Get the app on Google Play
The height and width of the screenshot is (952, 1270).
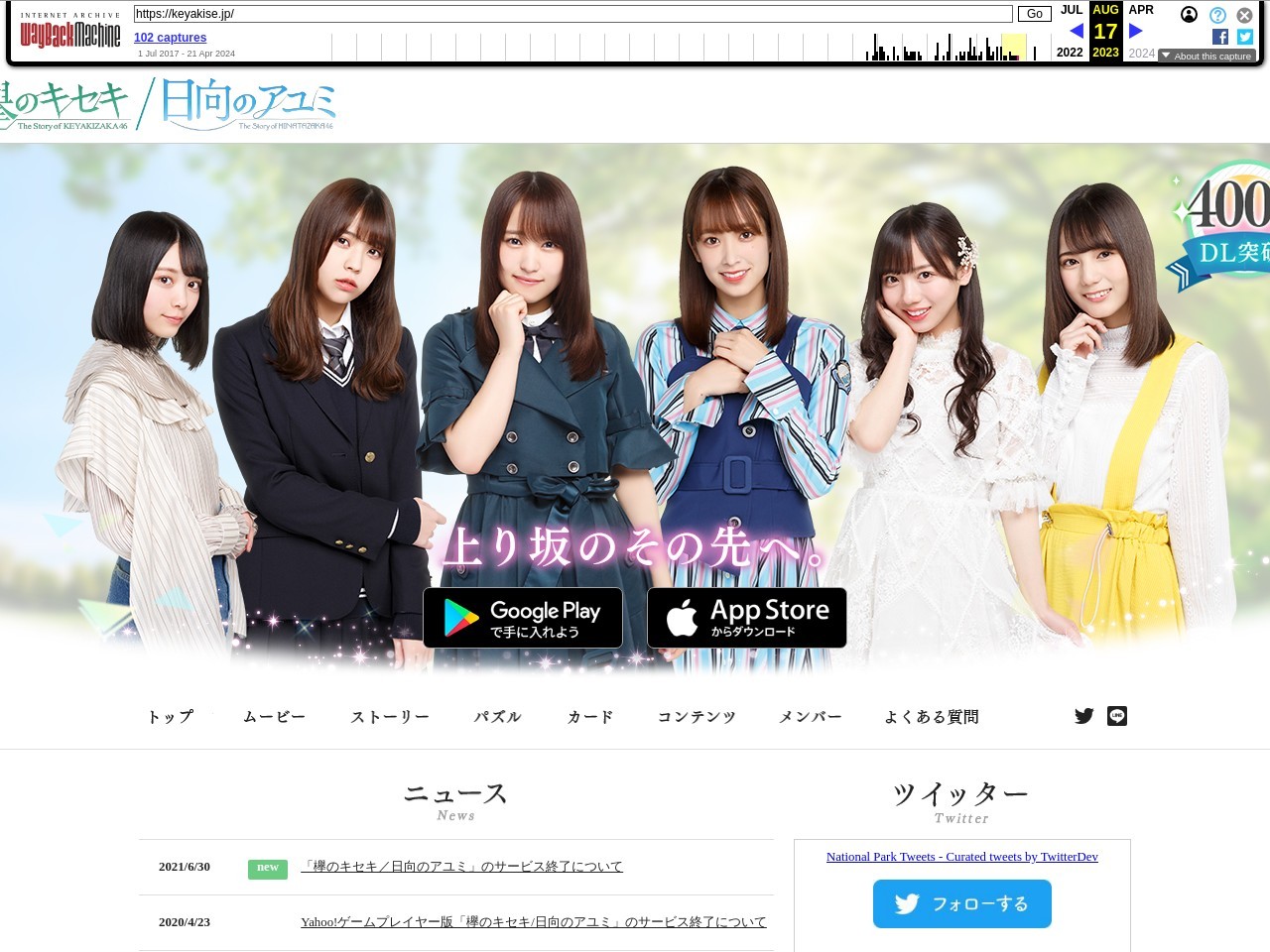[x=523, y=618]
